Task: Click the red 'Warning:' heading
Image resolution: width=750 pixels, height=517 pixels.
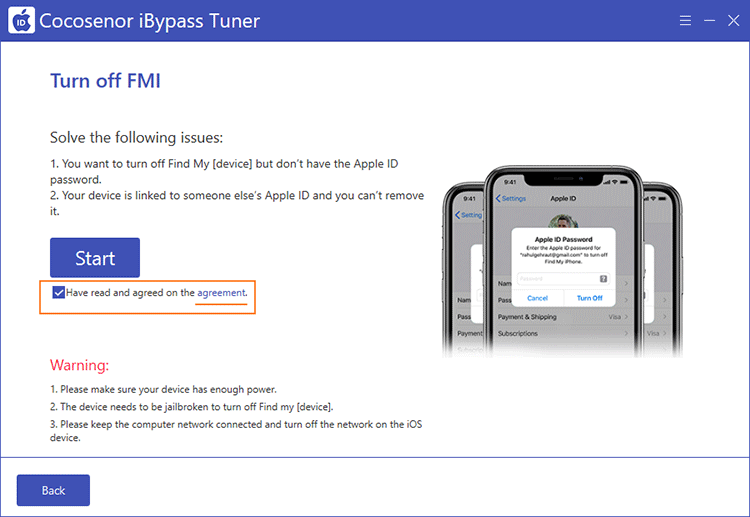Action: pos(79,365)
